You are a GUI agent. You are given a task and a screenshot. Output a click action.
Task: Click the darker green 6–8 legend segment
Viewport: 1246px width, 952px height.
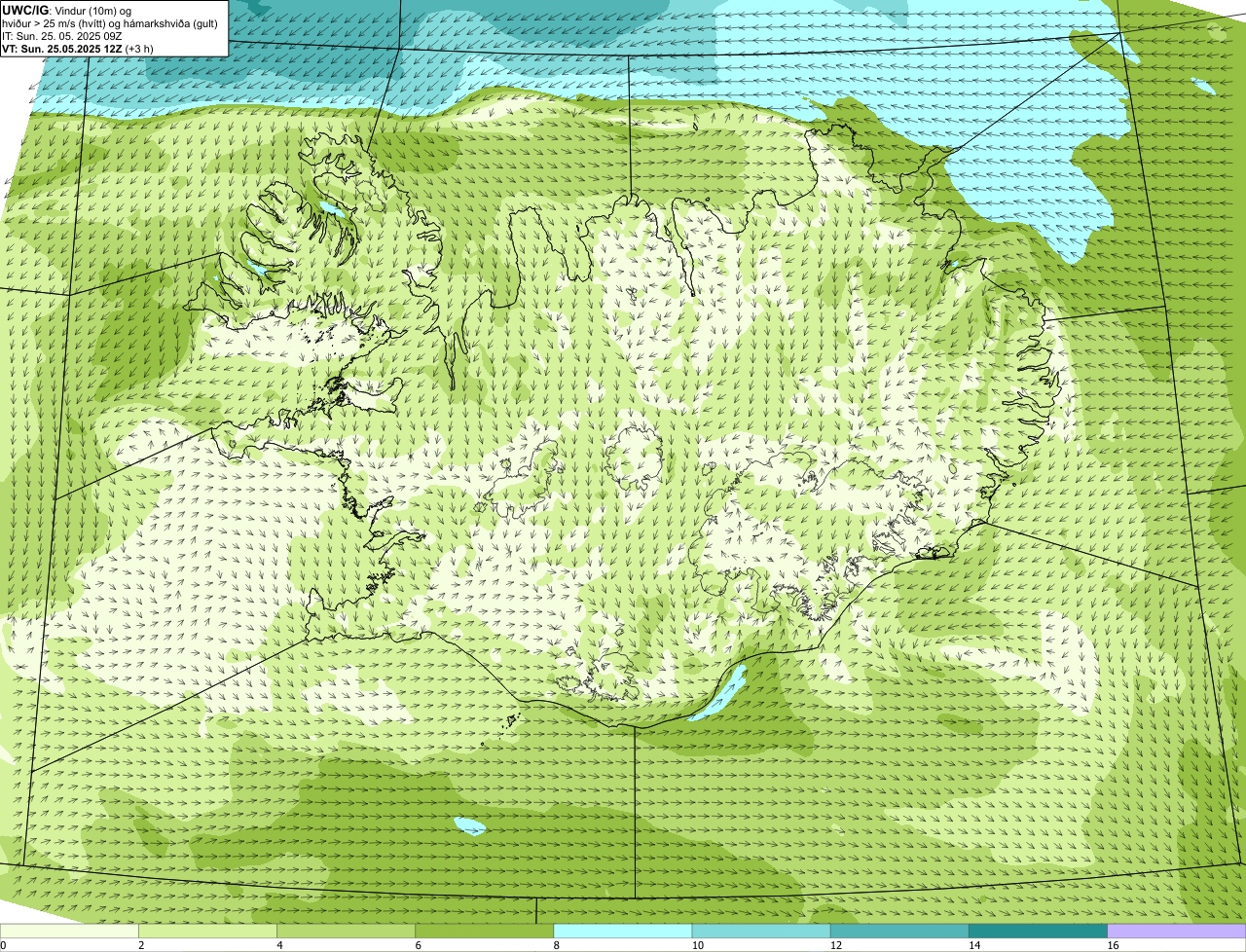[485, 931]
